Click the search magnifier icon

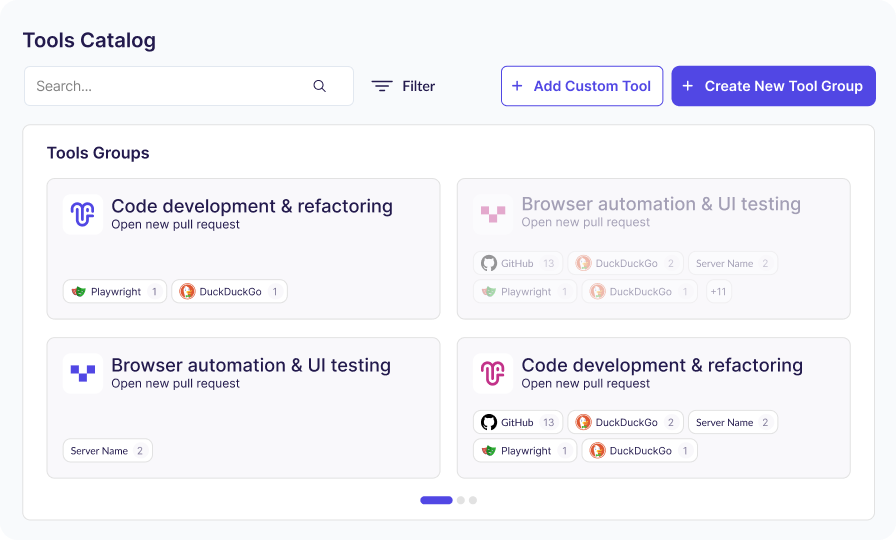click(319, 86)
